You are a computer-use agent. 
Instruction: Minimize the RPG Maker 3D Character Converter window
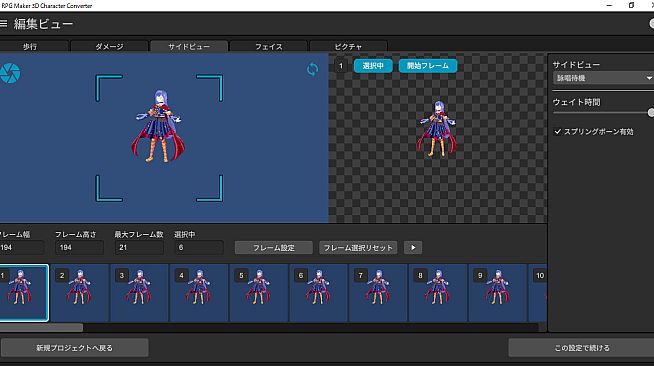[609, 5]
